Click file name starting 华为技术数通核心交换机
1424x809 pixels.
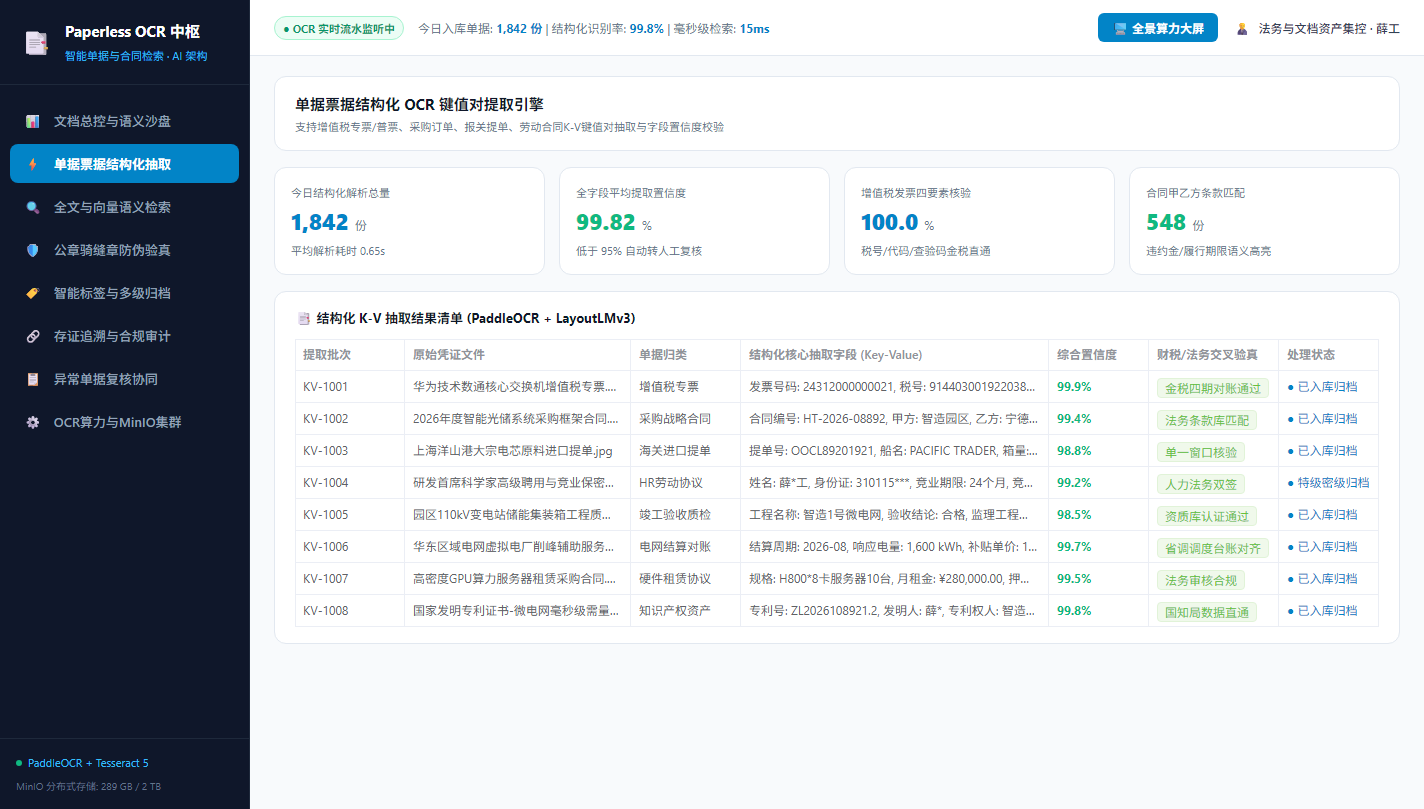pyautogui.click(x=515, y=387)
